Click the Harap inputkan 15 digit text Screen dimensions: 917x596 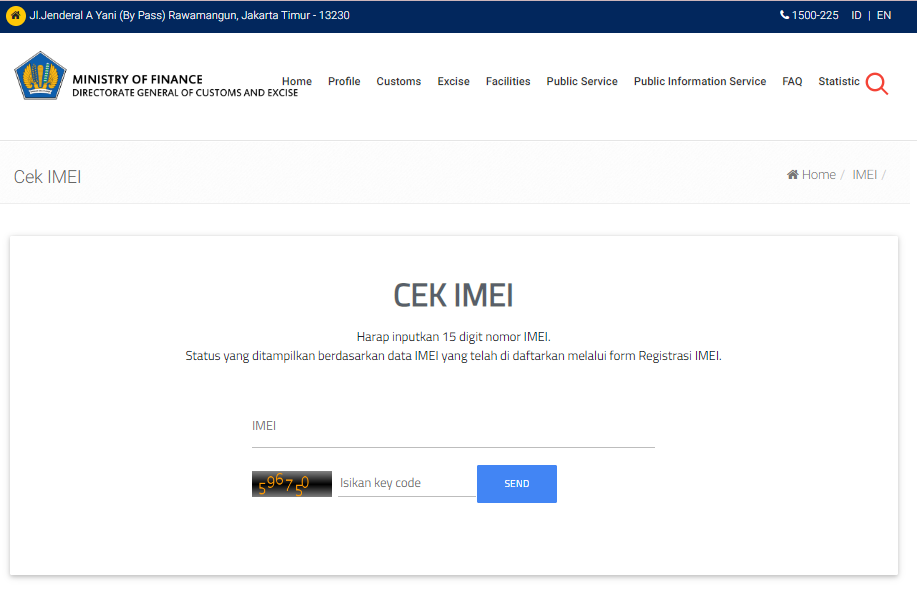click(x=453, y=336)
